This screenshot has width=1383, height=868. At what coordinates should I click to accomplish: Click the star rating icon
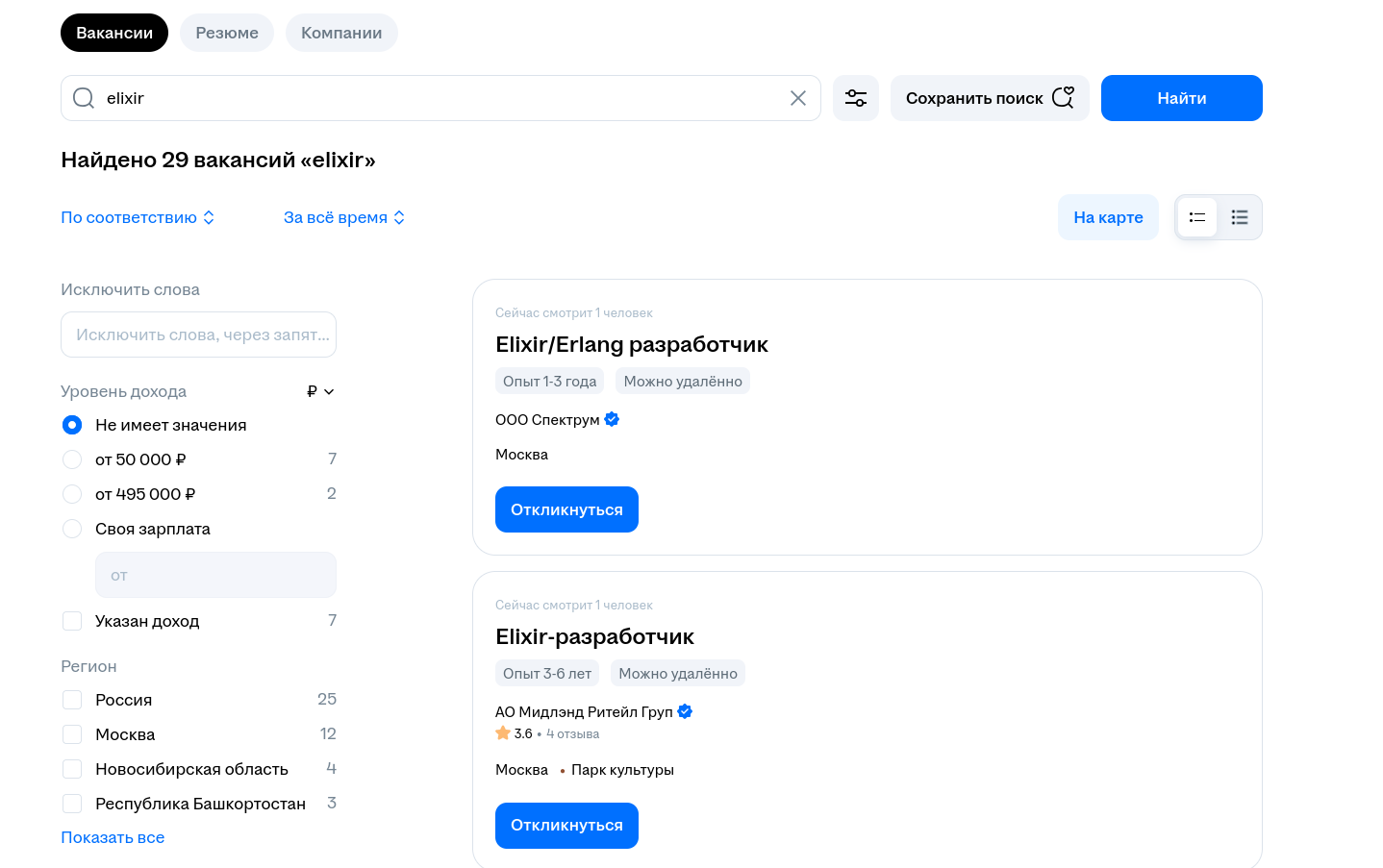(503, 733)
